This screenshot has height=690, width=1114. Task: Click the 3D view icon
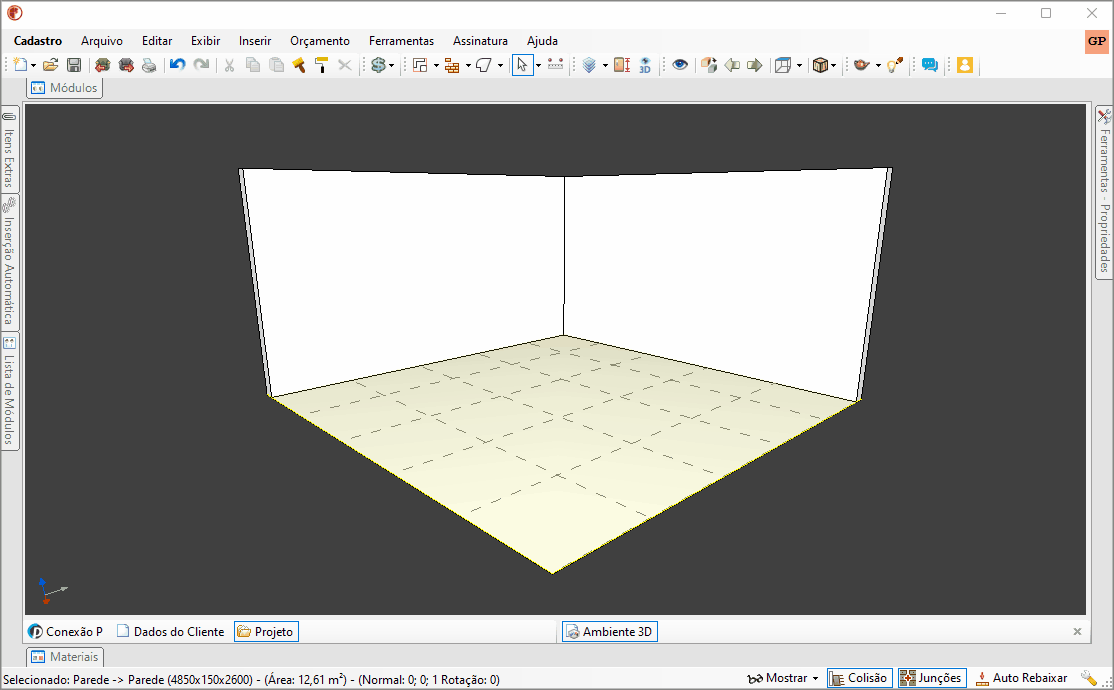tap(645, 65)
